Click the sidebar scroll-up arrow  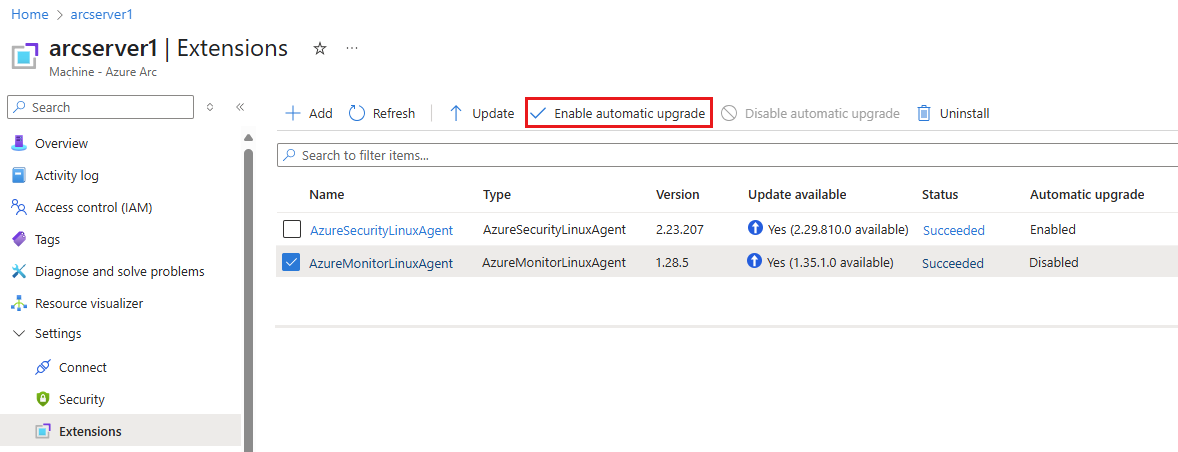248,137
